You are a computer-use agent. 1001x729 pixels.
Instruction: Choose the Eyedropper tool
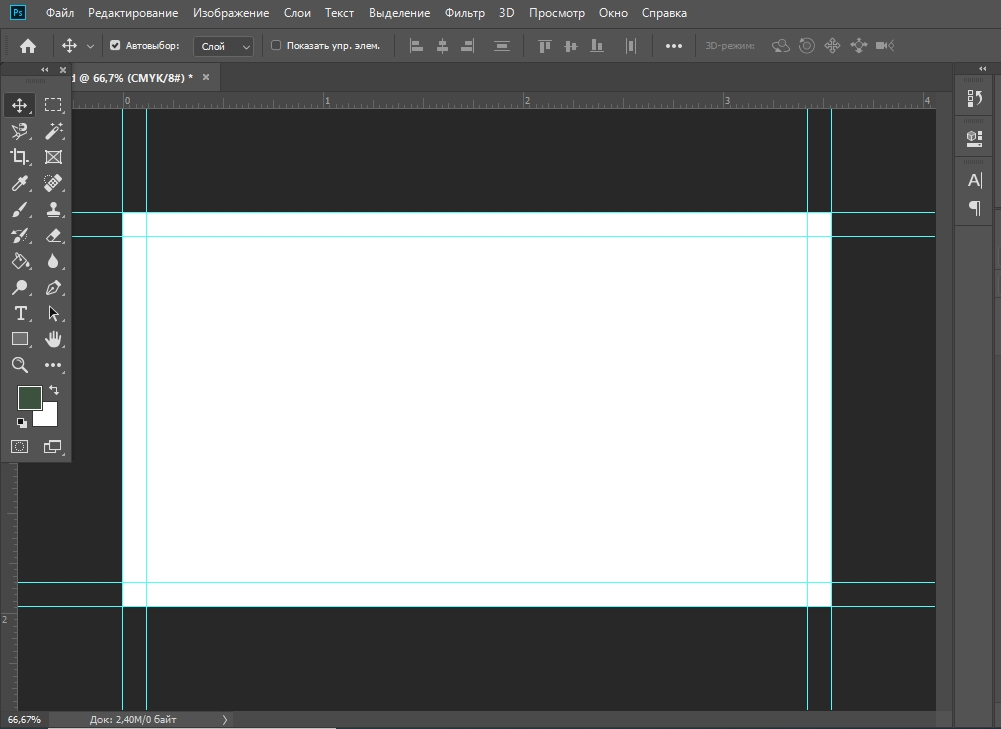point(20,183)
